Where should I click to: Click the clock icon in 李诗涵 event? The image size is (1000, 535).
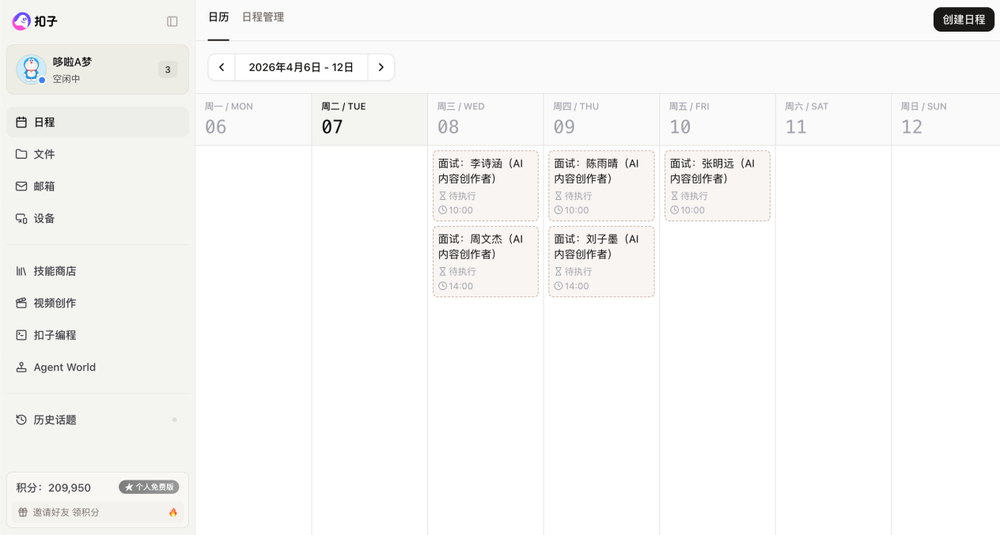coord(443,210)
